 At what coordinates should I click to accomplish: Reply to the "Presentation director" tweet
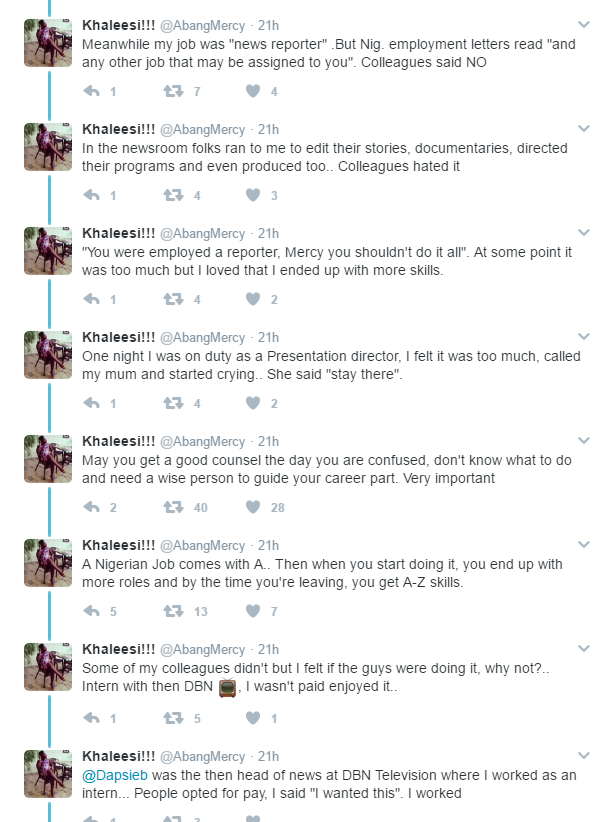pyautogui.click(x=92, y=403)
